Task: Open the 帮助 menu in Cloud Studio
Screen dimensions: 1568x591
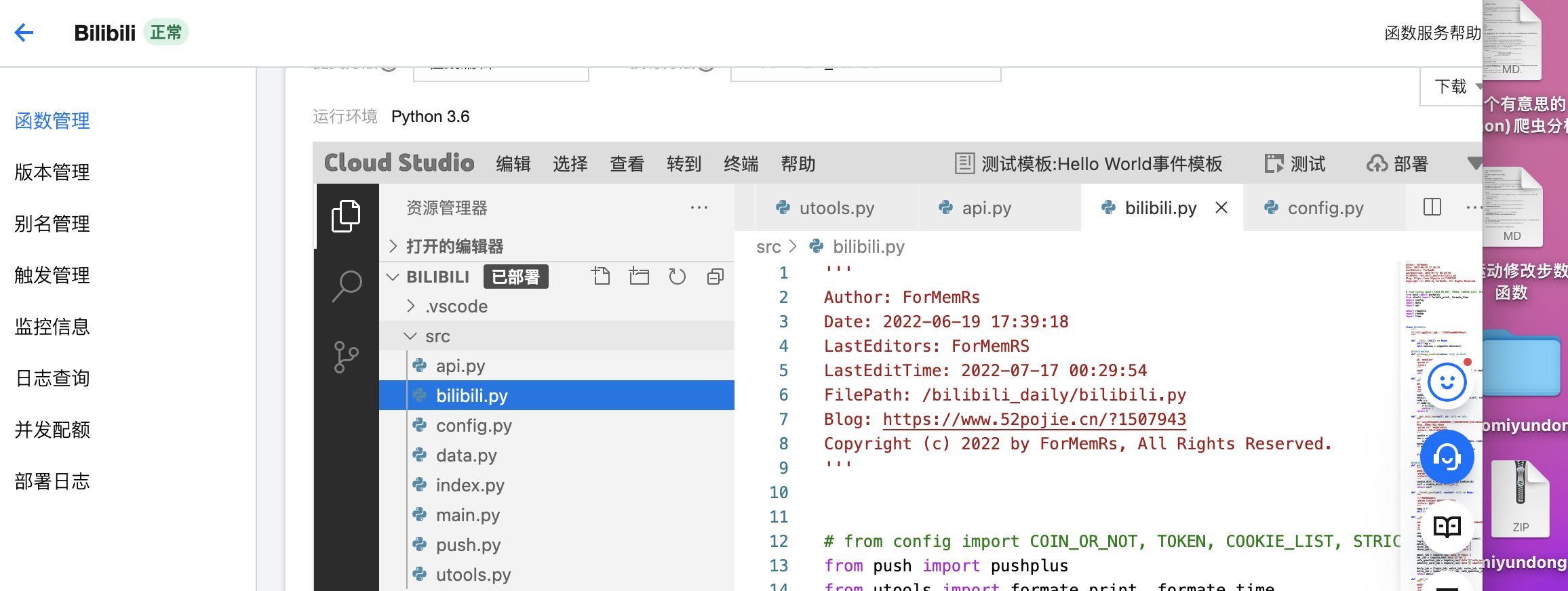Action: click(x=798, y=163)
